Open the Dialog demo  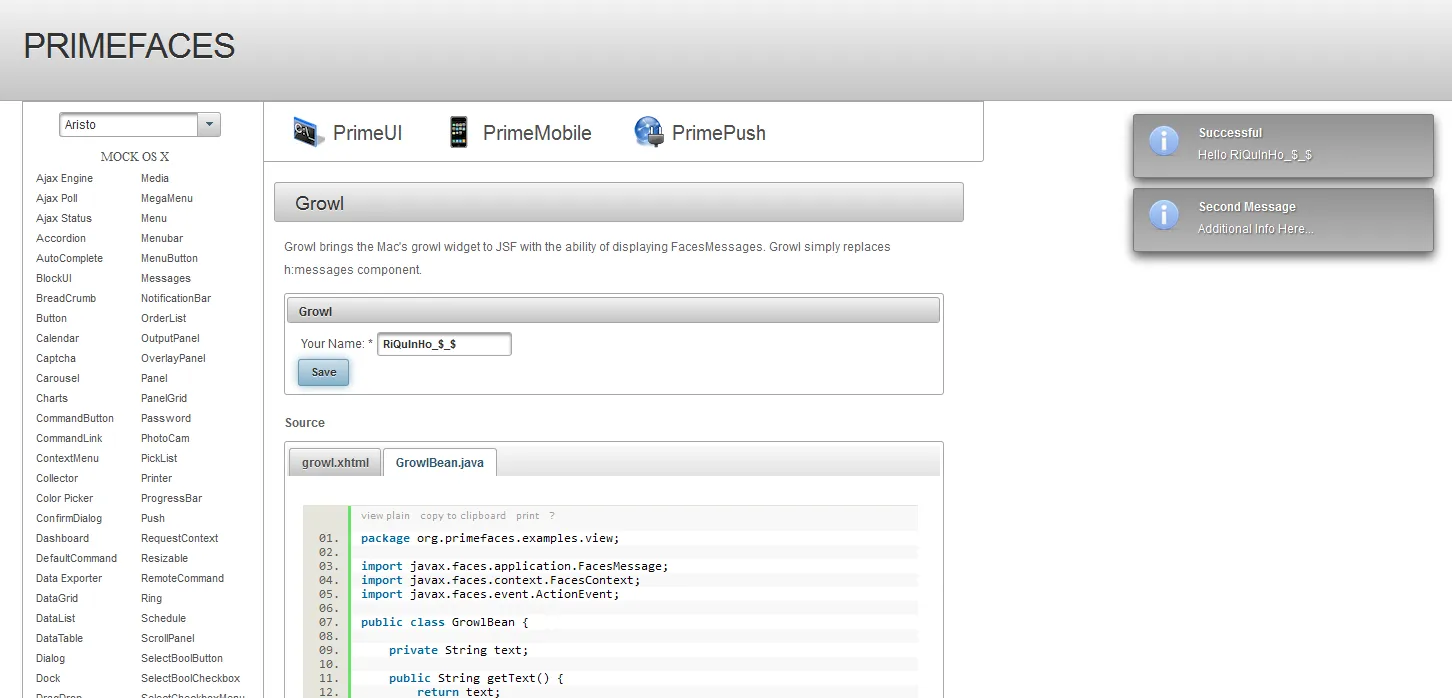(x=51, y=658)
